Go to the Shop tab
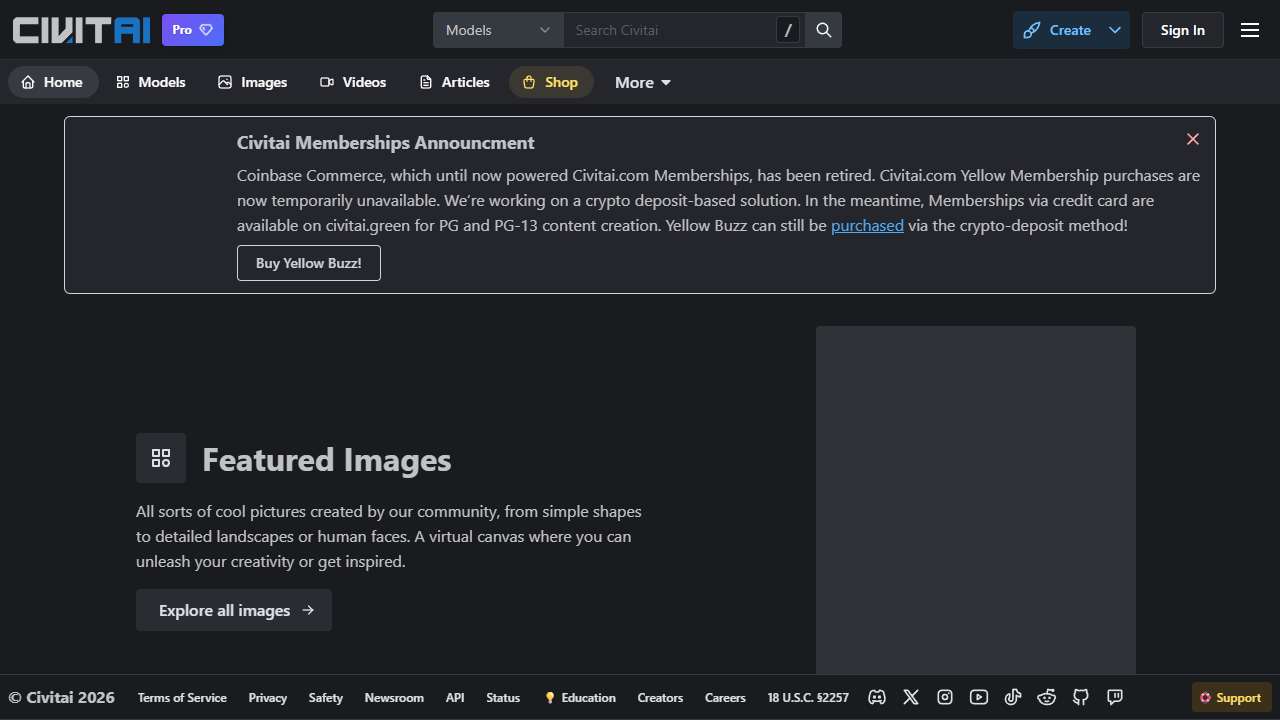The width and height of the screenshot is (1280, 720). tap(551, 82)
